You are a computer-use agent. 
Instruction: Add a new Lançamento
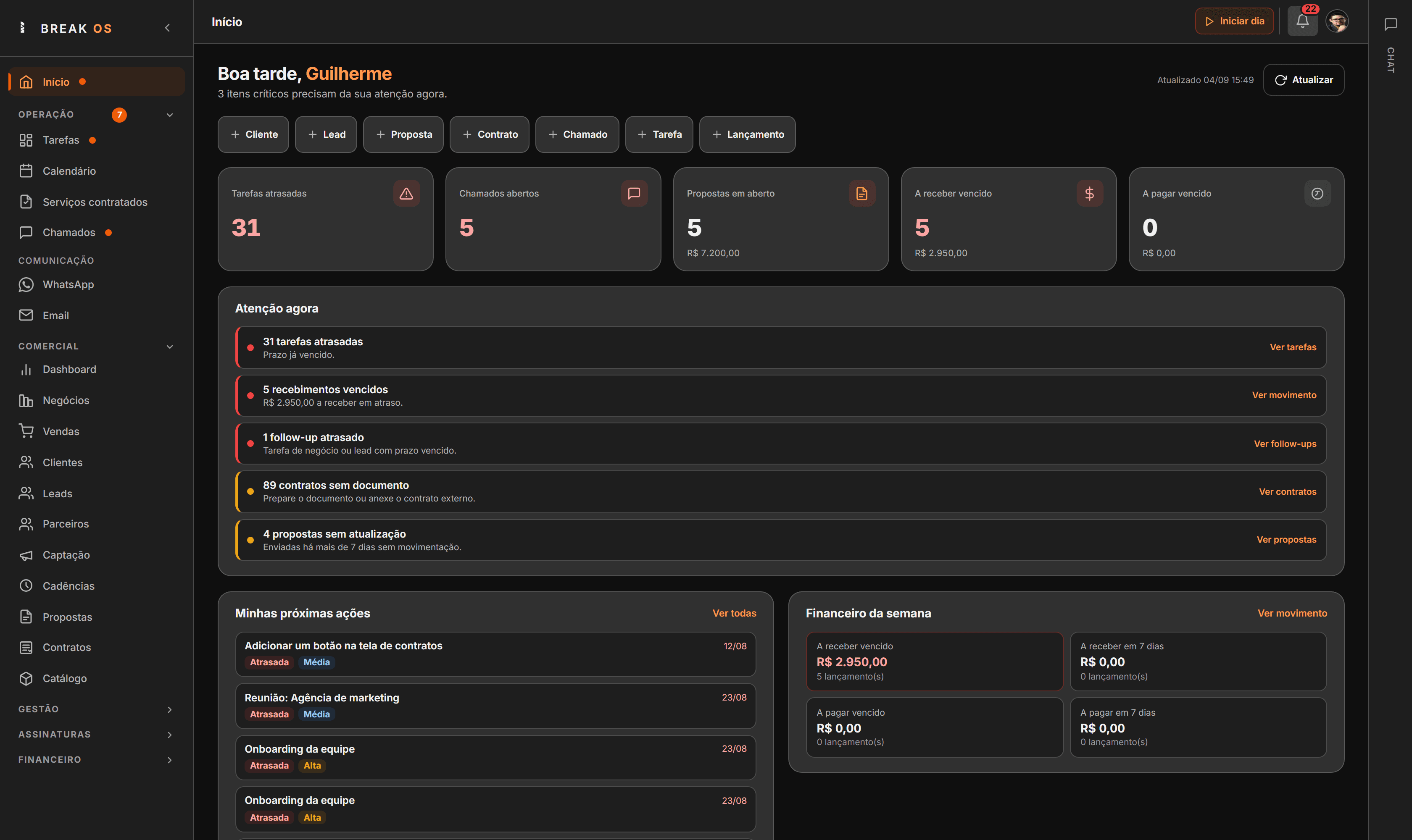(x=747, y=134)
